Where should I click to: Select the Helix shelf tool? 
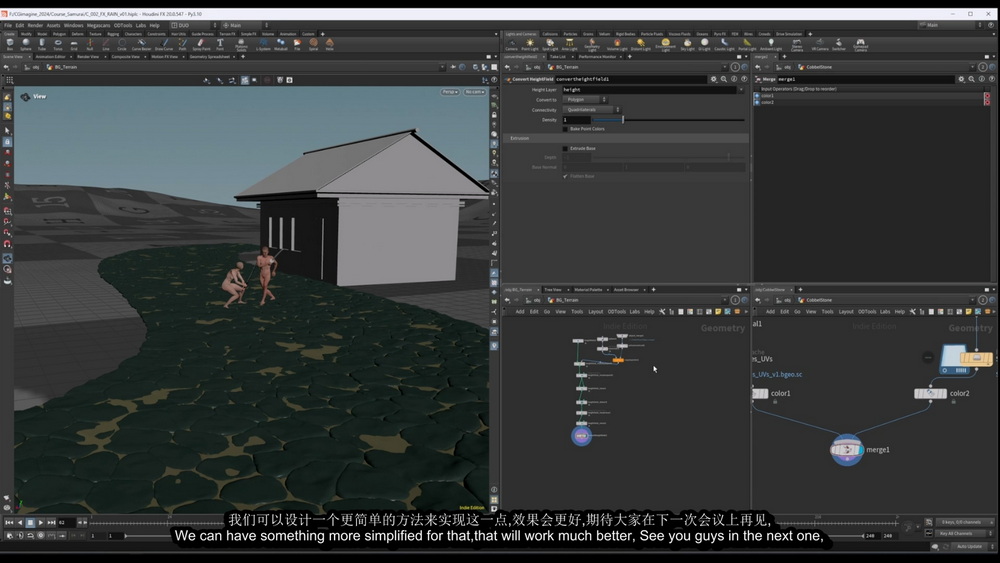[330, 44]
